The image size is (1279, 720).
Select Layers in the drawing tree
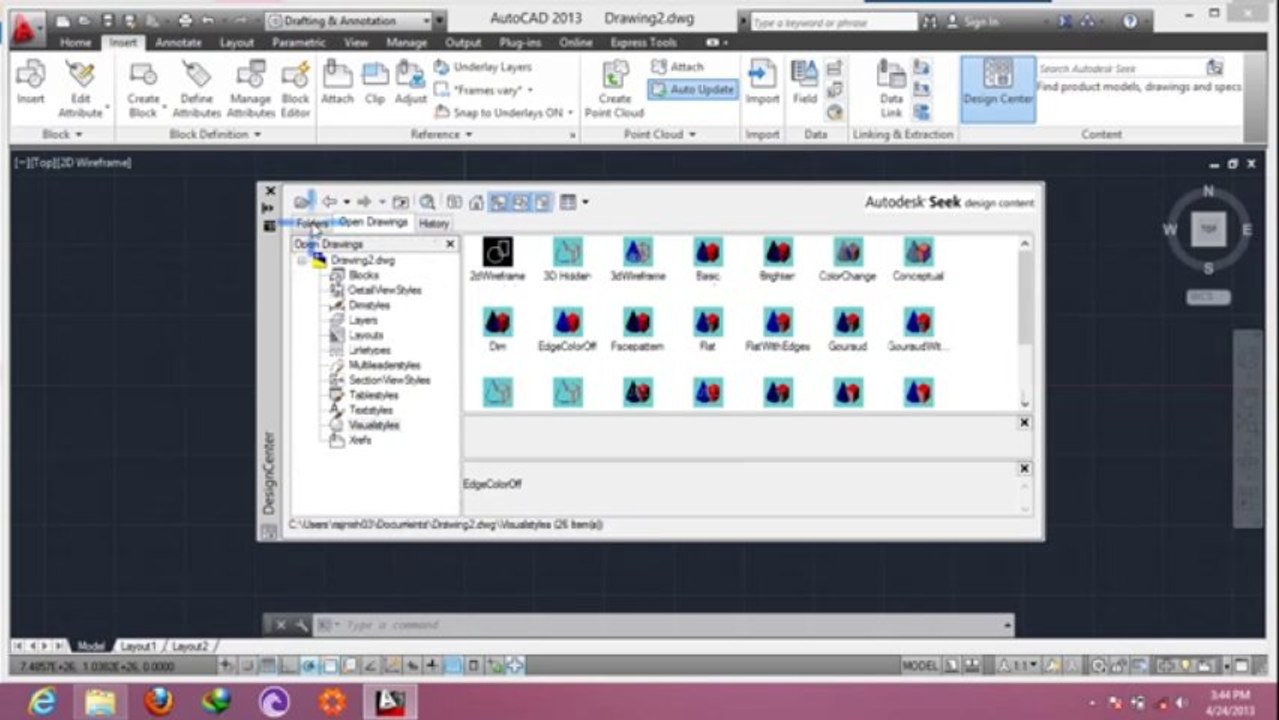[x=363, y=320]
